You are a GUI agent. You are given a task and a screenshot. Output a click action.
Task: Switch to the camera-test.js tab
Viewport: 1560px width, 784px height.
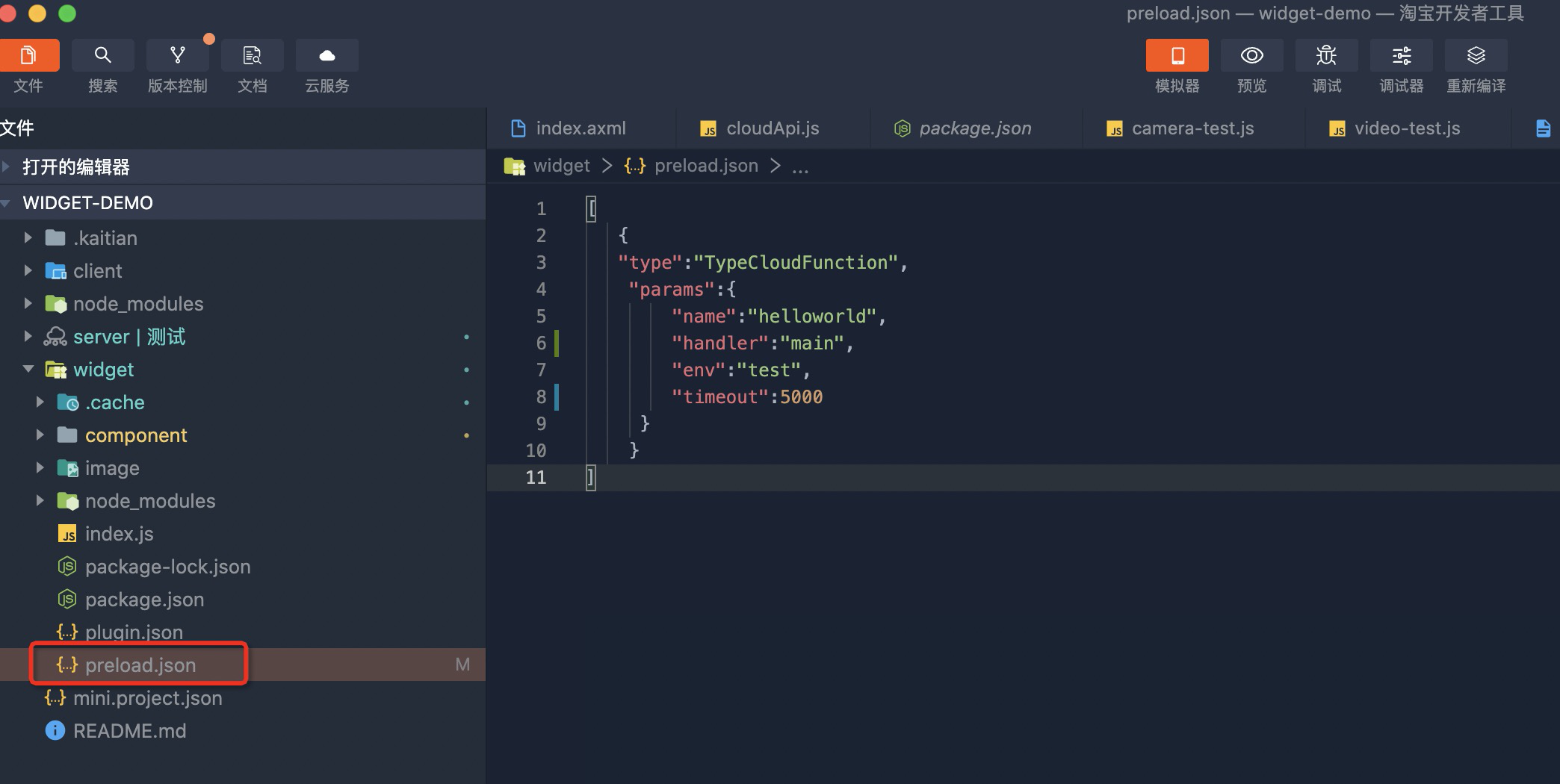pos(1192,128)
